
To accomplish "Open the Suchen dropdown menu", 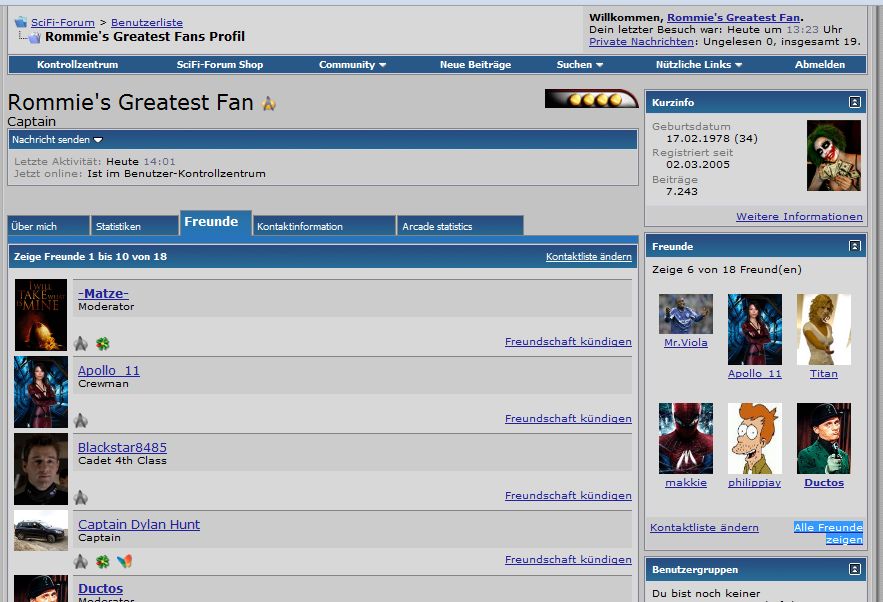I will [x=579, y=65].
